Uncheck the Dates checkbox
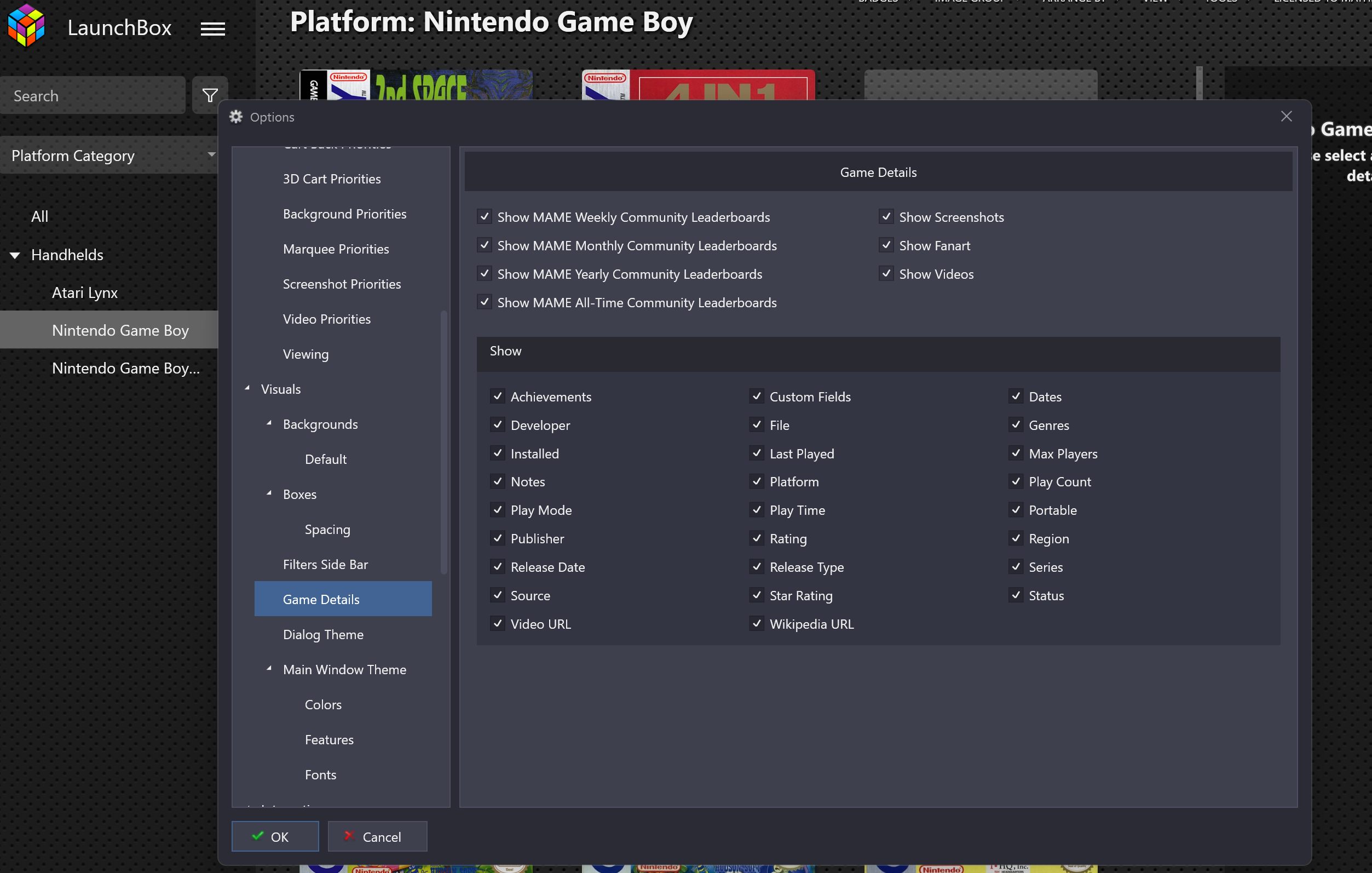This screenshot has width=1372, height=873. tap(1016, 396)
